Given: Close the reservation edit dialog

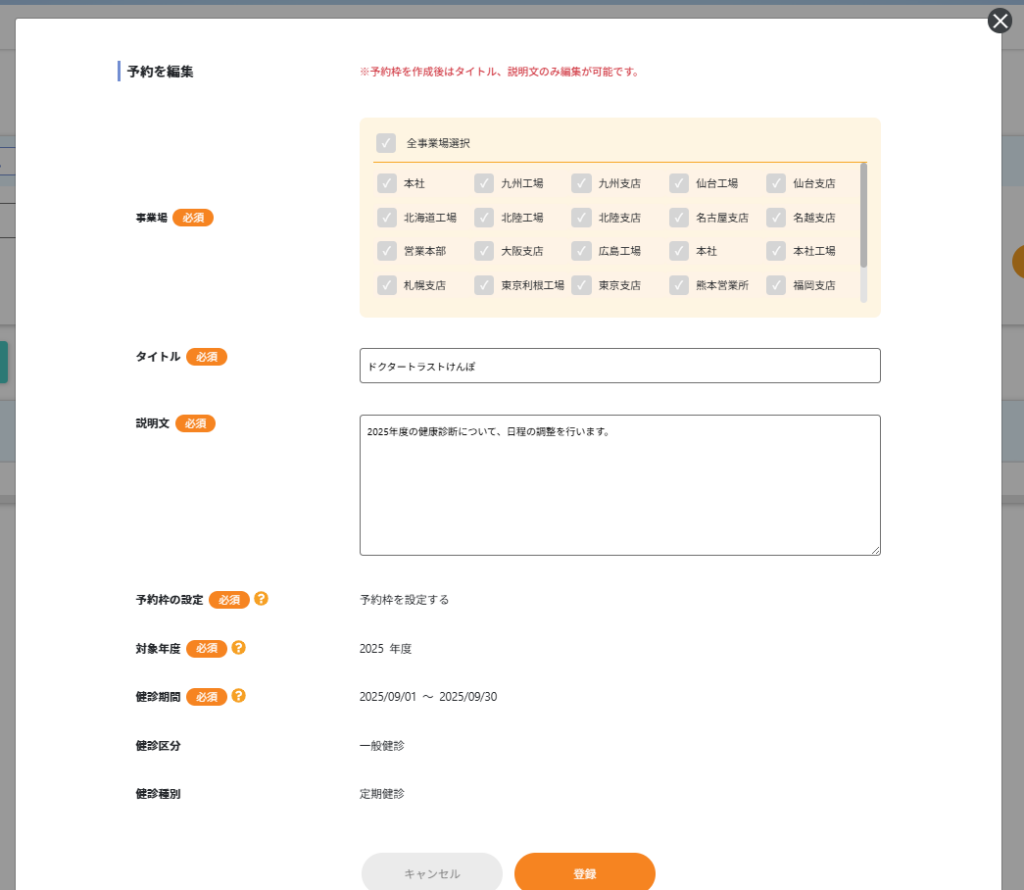Looking at the screenshot, I should [999, 21].
